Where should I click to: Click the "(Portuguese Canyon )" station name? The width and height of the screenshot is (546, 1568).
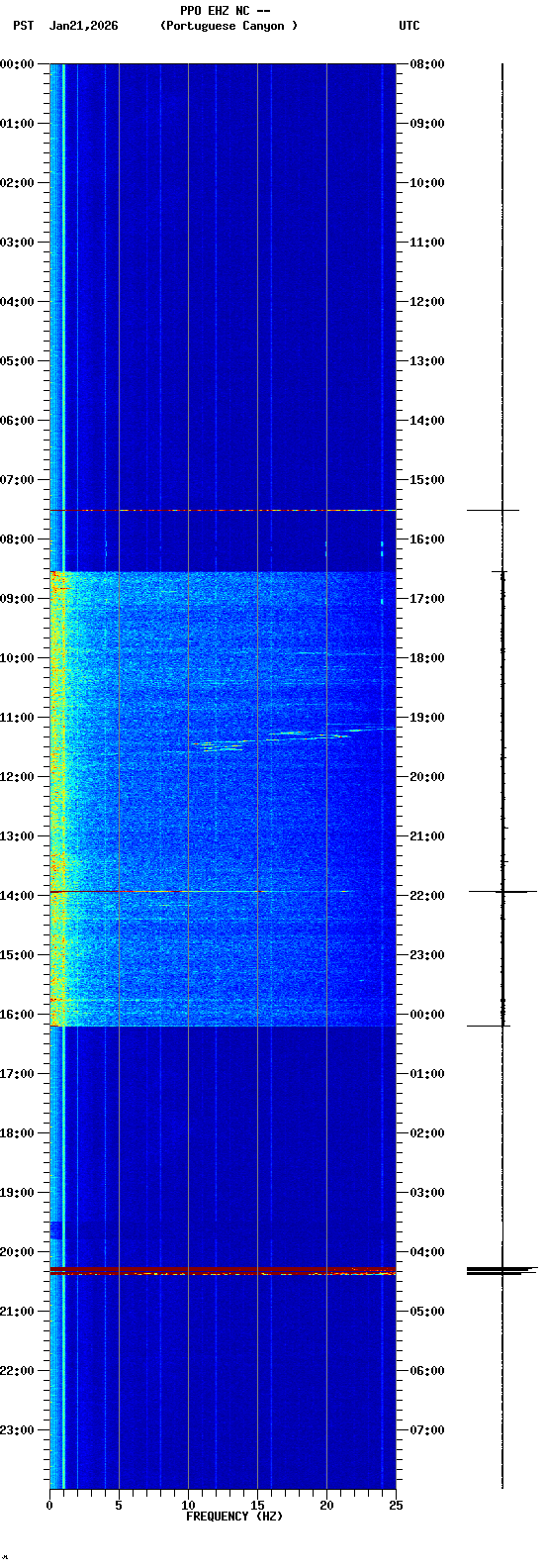(x=228, y=26)
